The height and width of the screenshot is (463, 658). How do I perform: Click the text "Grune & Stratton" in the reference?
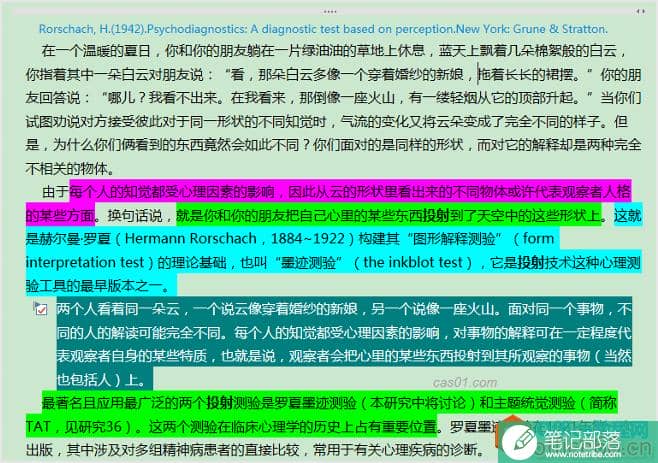click(560, 29)
